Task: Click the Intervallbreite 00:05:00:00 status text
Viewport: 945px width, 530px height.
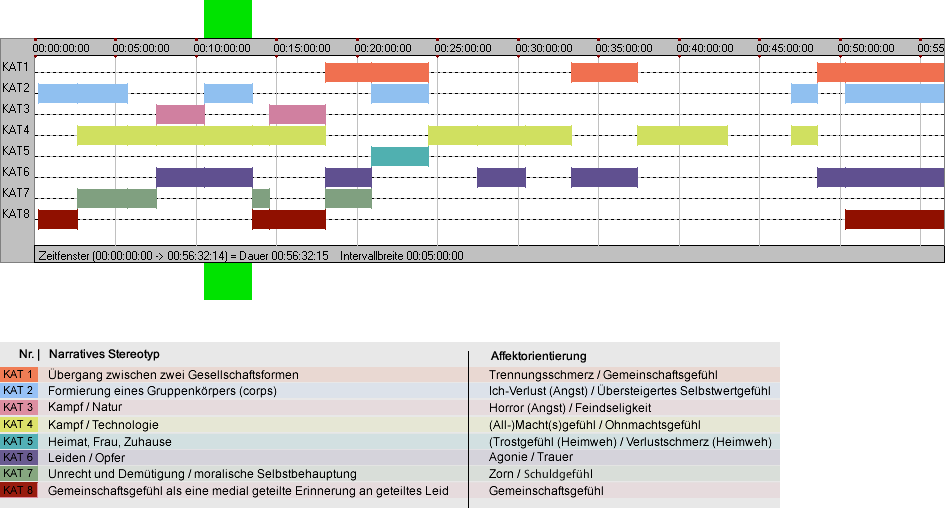Action: click(x=402, y=256)
